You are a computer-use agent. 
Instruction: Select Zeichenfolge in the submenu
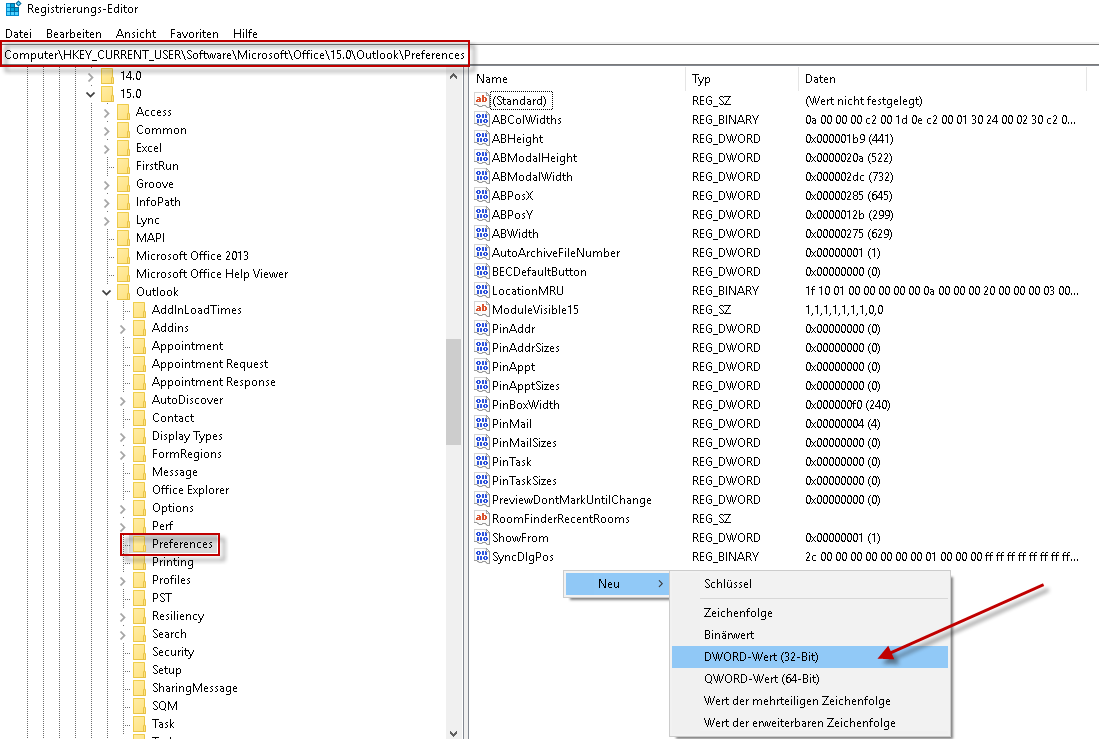[810, 613]
